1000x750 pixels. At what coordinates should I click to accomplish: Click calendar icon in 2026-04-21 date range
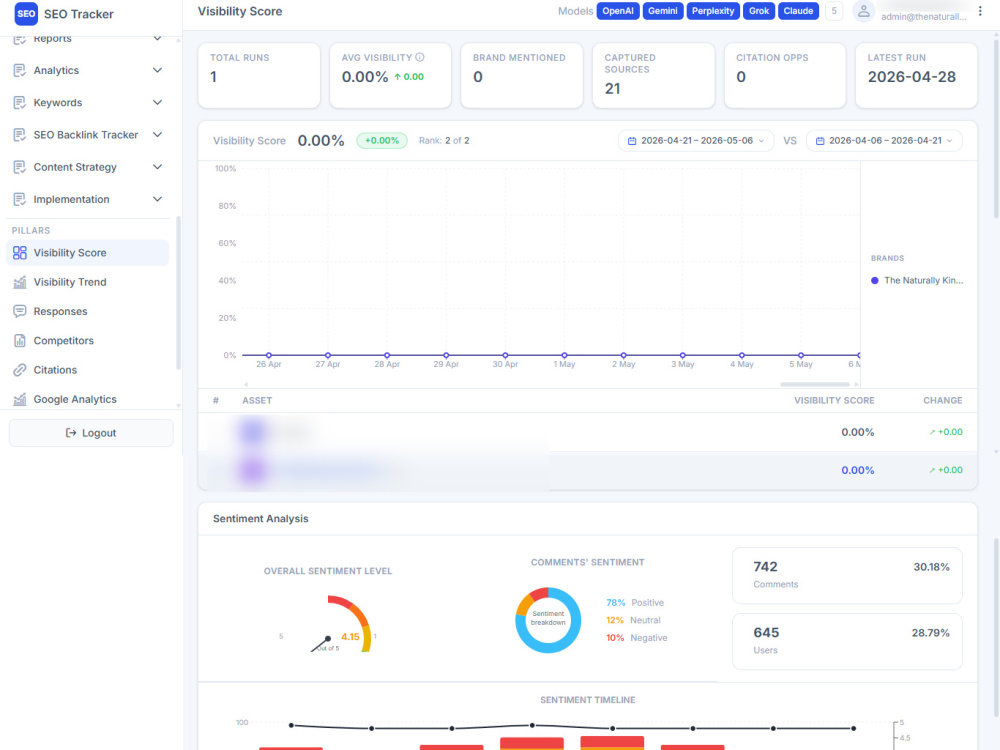tap(631, 141)
